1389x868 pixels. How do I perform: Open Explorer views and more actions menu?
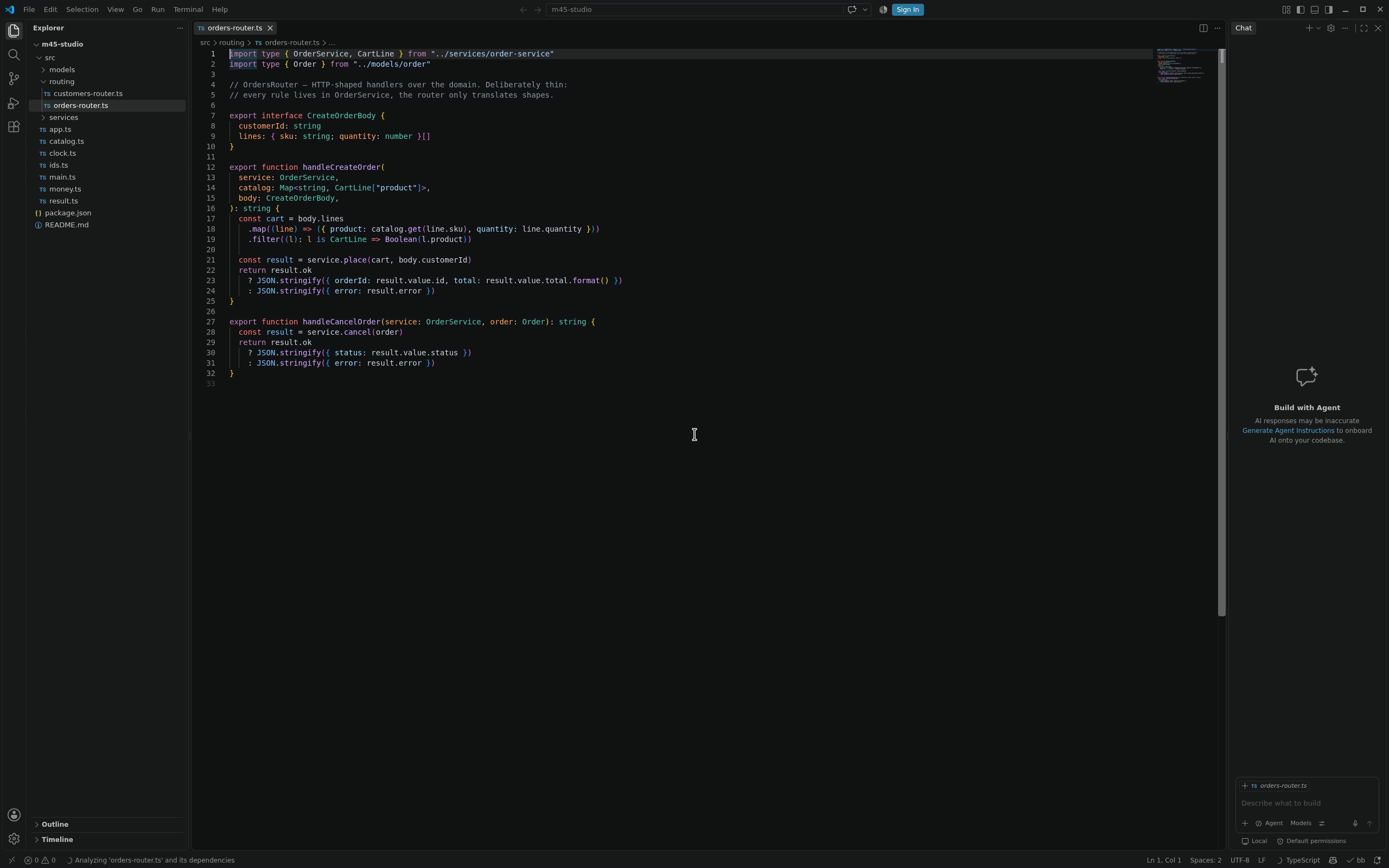180,28
